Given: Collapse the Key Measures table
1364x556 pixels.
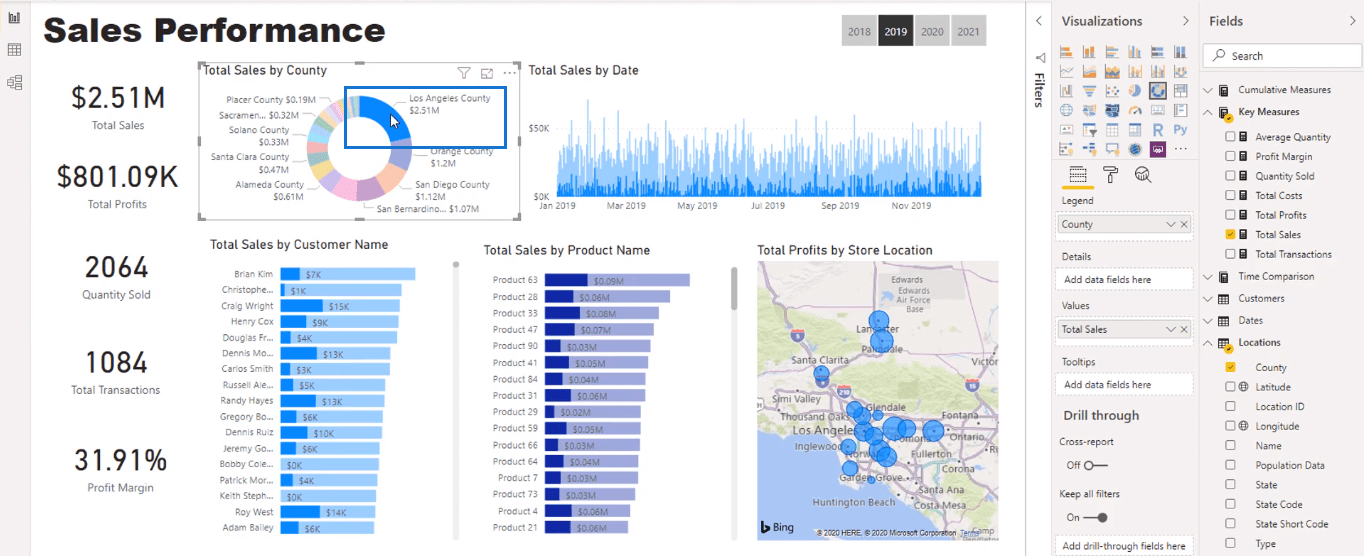Looking at the screenshot, I should [x=1208, y=112].
